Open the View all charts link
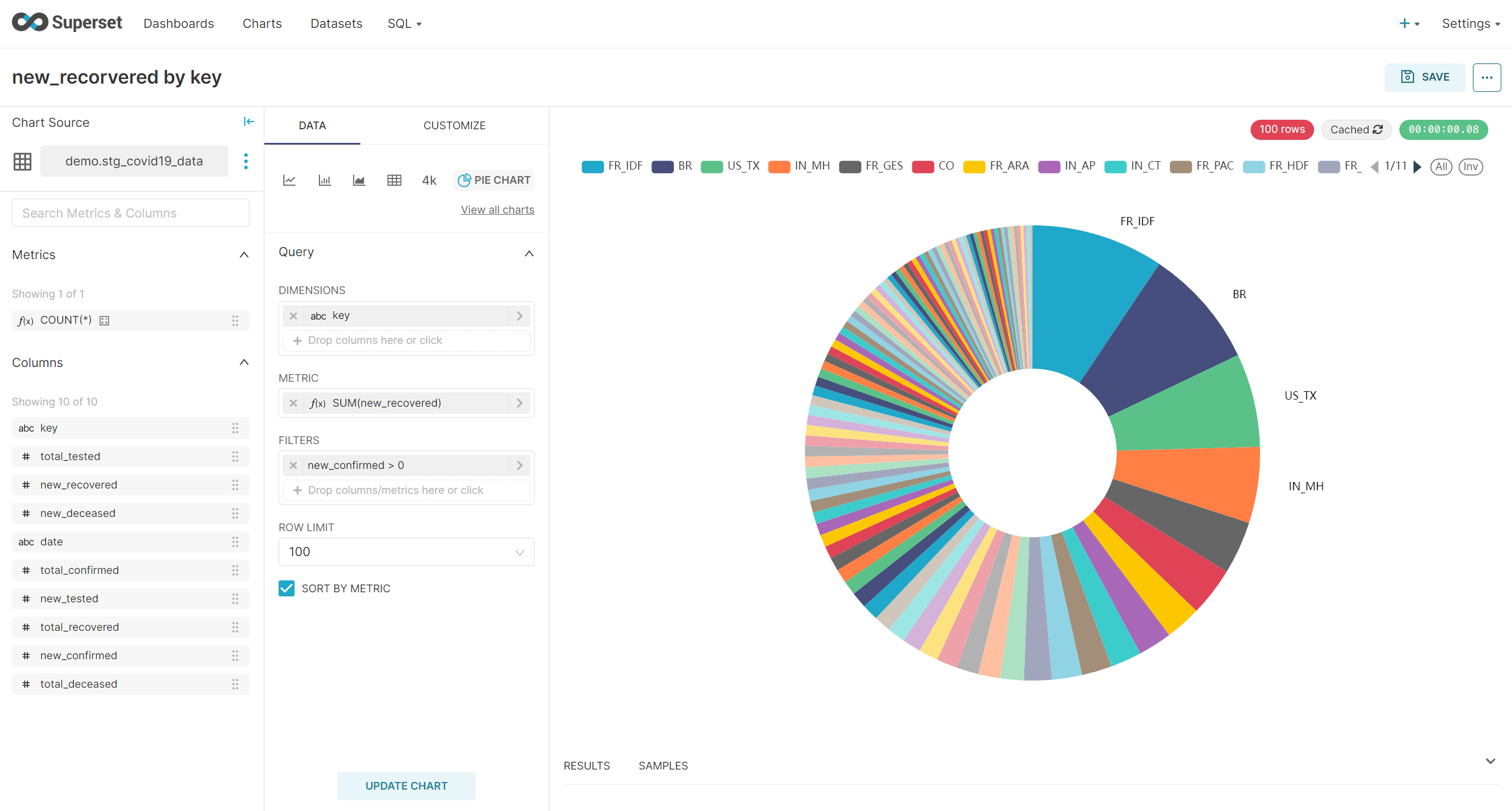Image resolution: width=1512 pixels, height=811 pixels. 497,210
